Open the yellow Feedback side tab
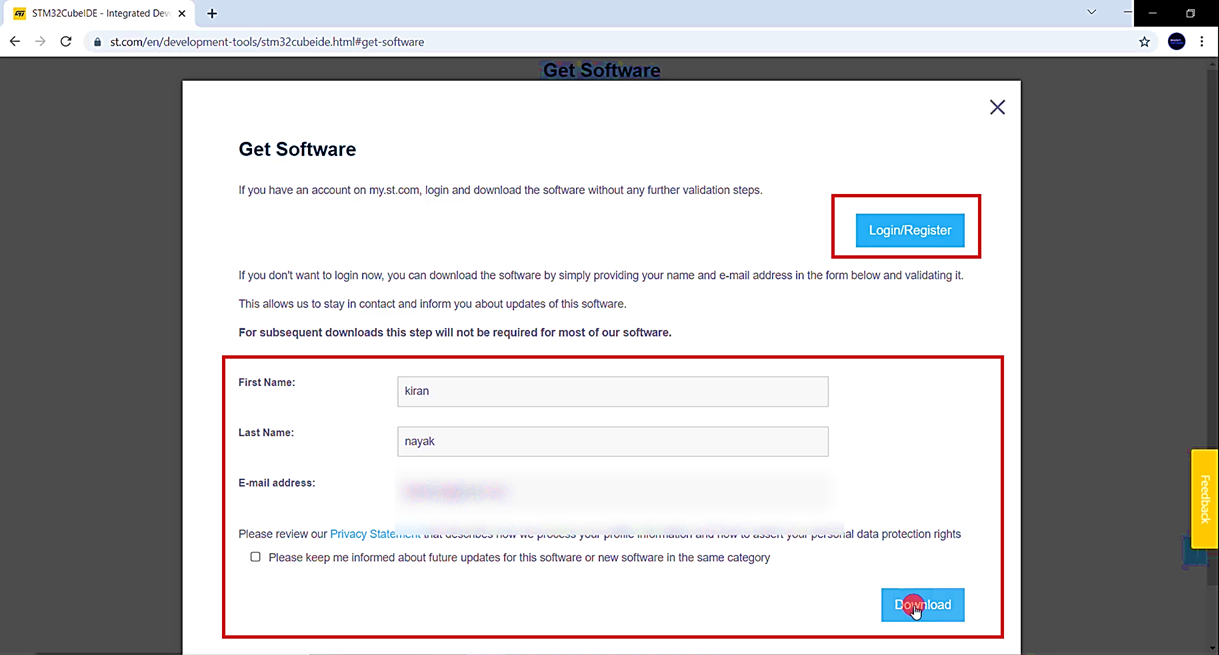 click(x=1204, y=499)
